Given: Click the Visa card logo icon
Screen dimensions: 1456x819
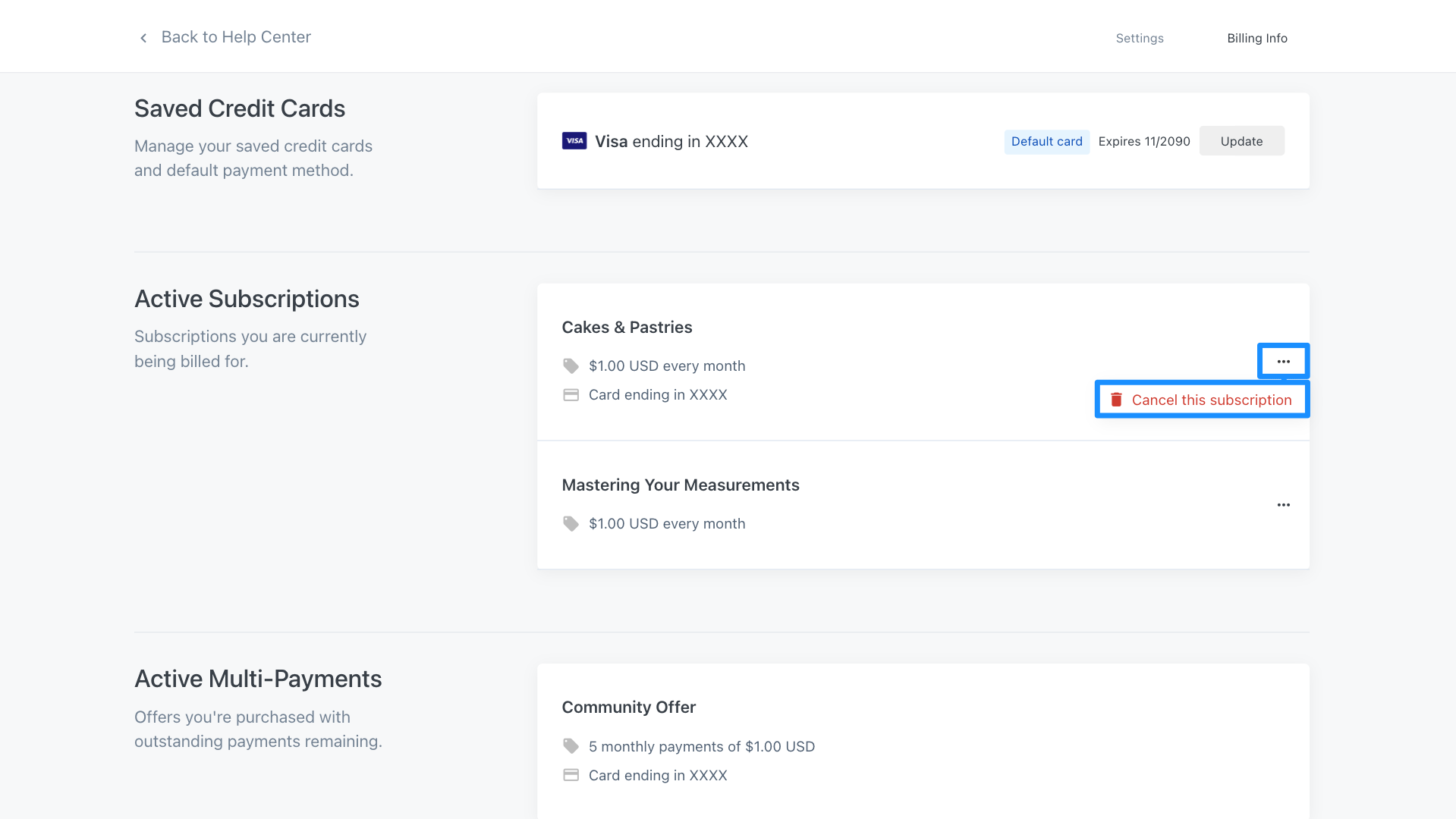Looking at the screenshot, I should [574, 141].
